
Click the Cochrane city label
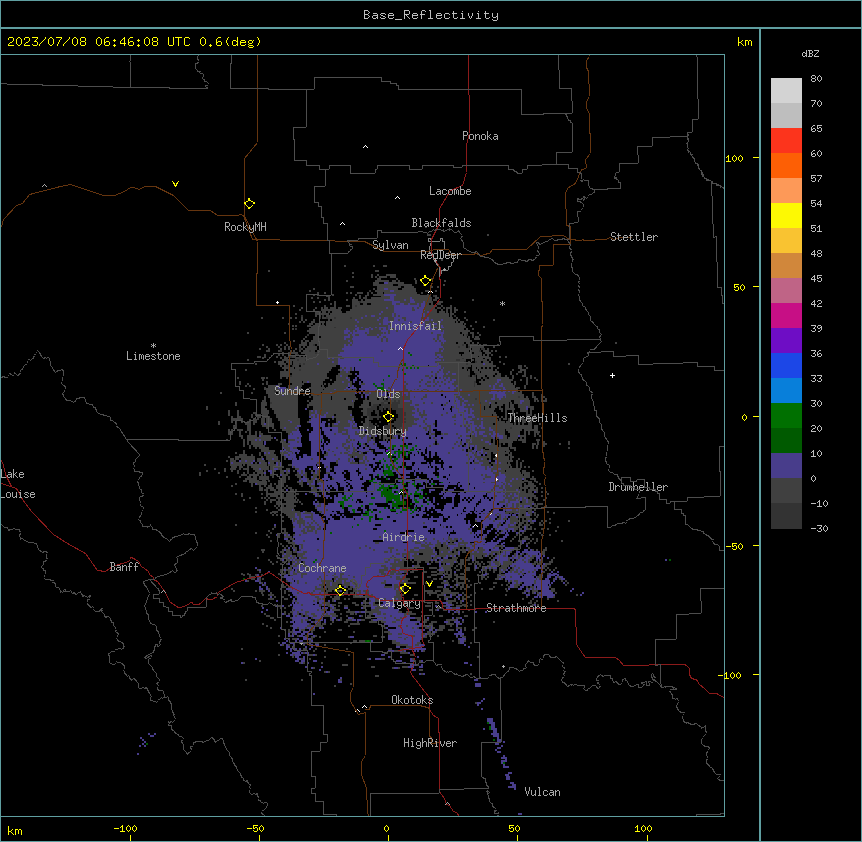(322, 568)
